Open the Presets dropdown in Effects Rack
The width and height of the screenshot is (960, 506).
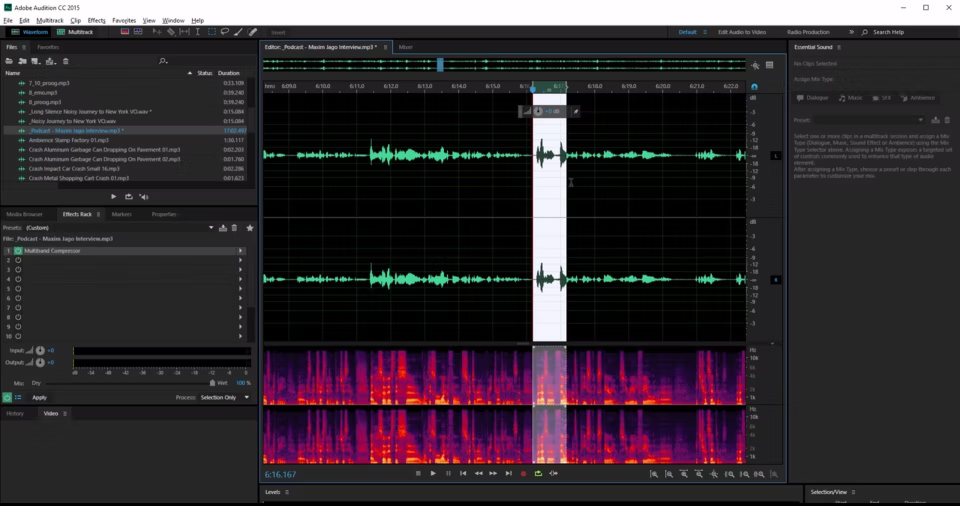click(x=211, y=228)
